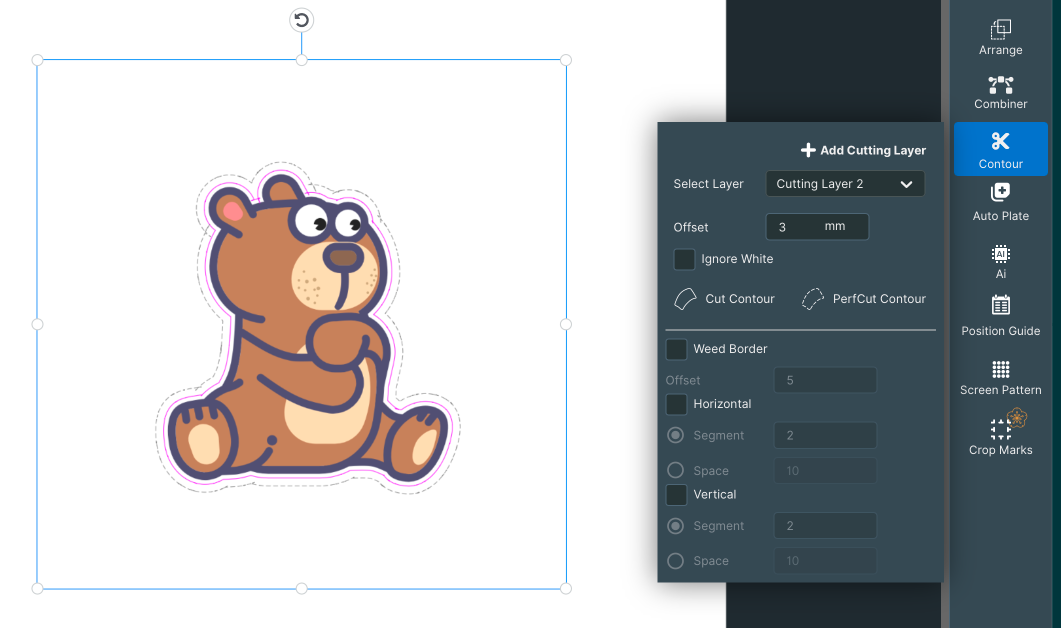Viewport: 1061px width, 628px height.
Task: Enable the Ignore White checkbox
Action: coord(684,259)
